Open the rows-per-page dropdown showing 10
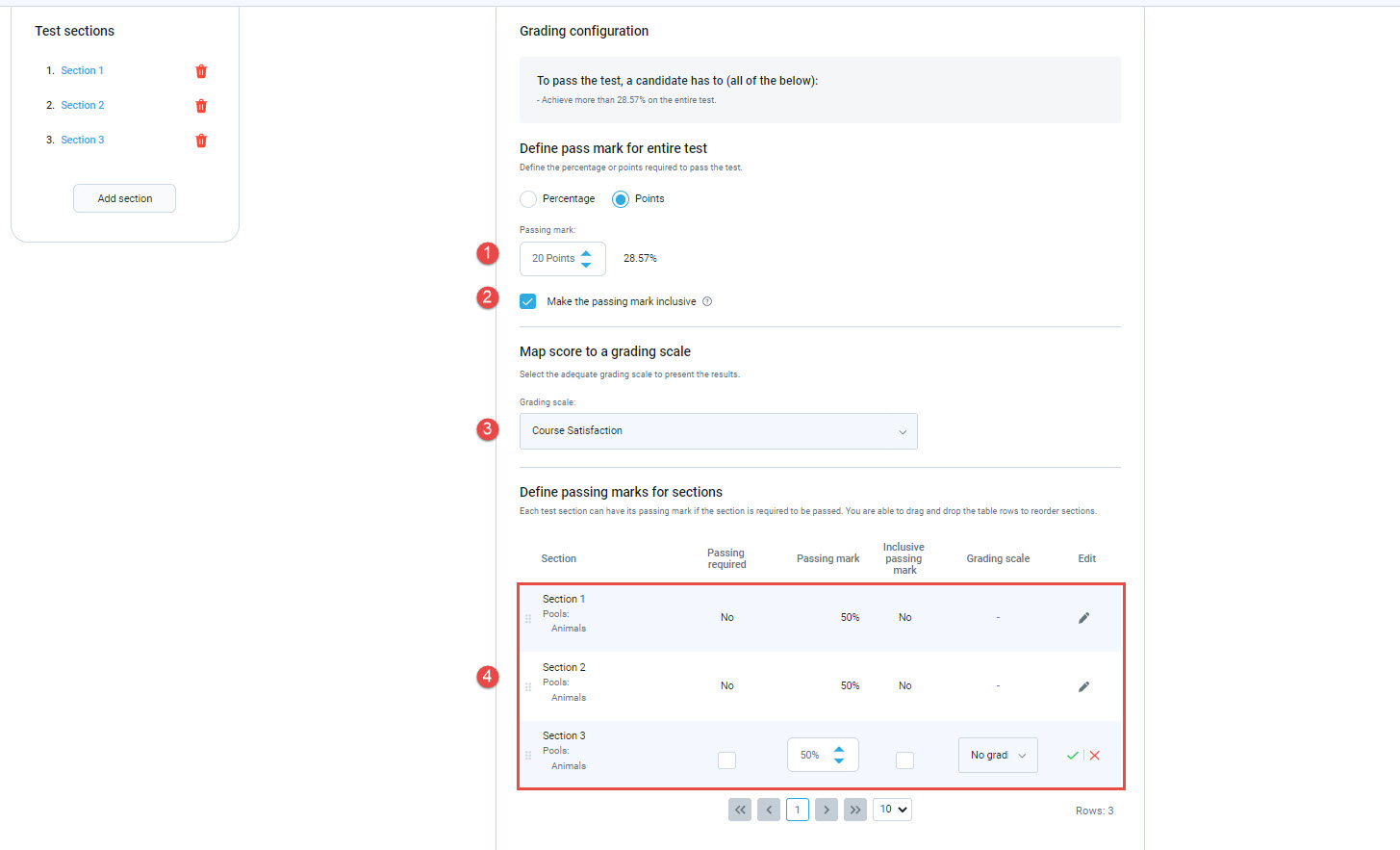The image size is (1400, 850). (892, 810)
